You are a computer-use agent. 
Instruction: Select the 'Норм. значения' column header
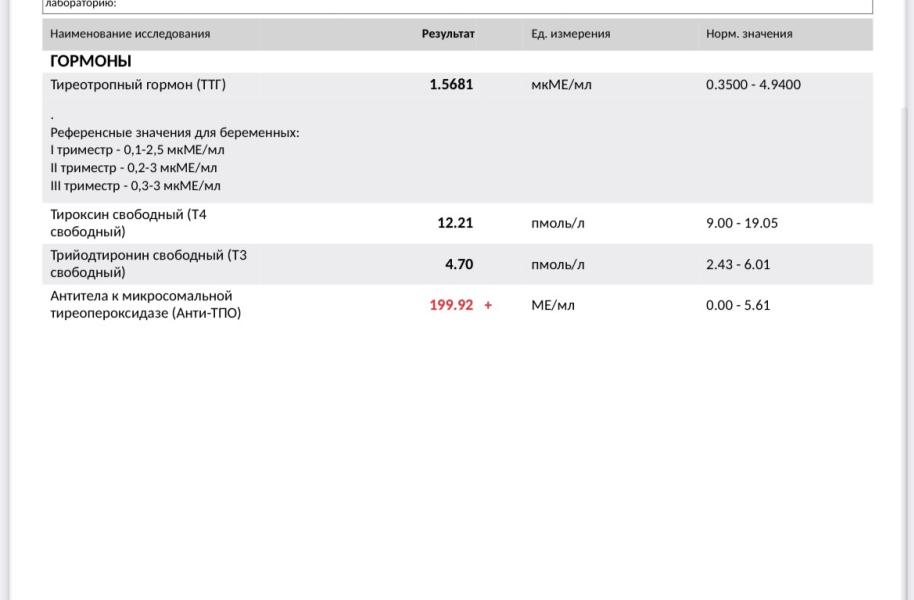(x=749, y=34)
